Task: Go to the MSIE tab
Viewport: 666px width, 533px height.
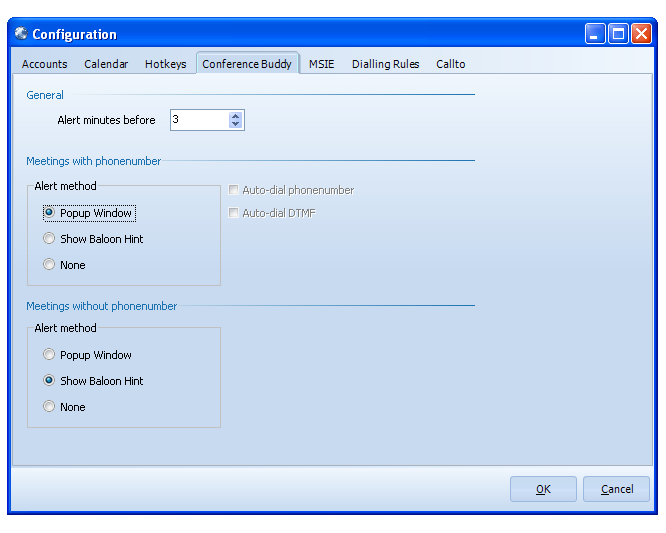Action: point(321,64)
